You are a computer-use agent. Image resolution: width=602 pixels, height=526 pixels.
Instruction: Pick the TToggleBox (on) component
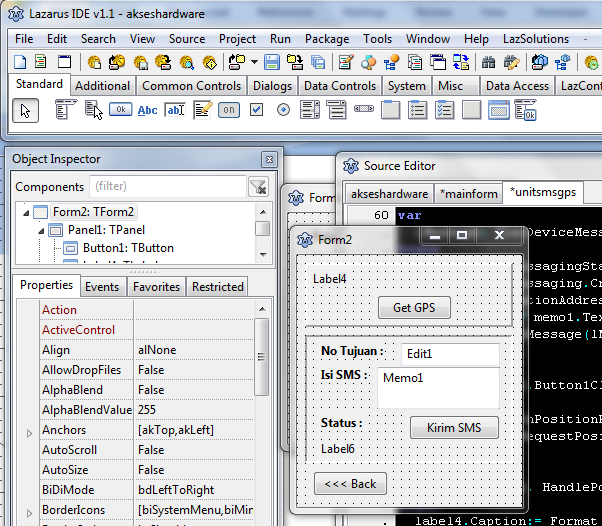(229, 110)
